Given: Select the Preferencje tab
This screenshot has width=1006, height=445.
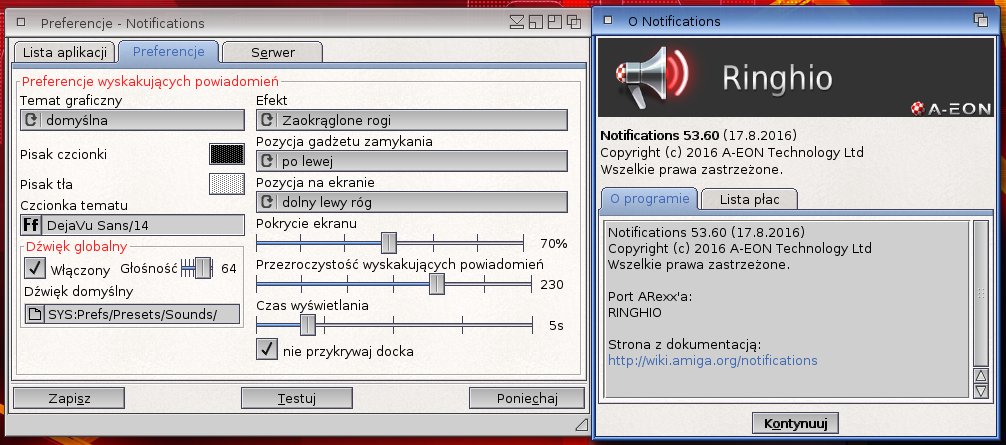Looking at the screenshot, I should pos(169,51).
